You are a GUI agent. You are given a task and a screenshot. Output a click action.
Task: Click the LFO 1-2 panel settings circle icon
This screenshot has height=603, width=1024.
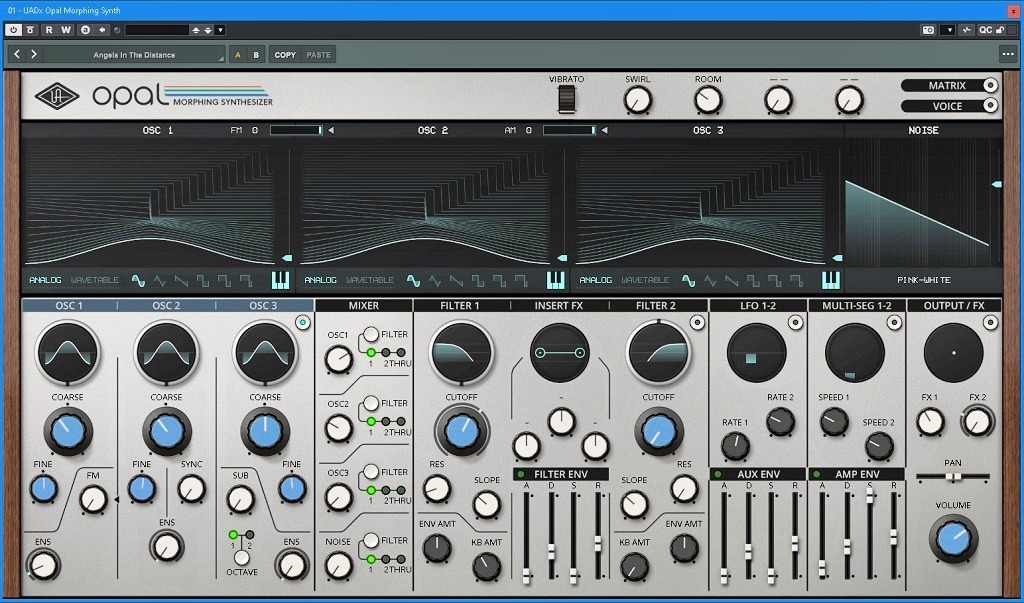[795, 322]
